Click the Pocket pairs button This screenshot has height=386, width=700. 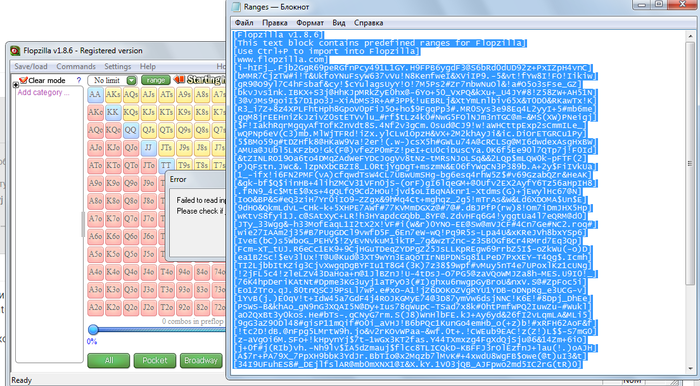click(154, 361)
